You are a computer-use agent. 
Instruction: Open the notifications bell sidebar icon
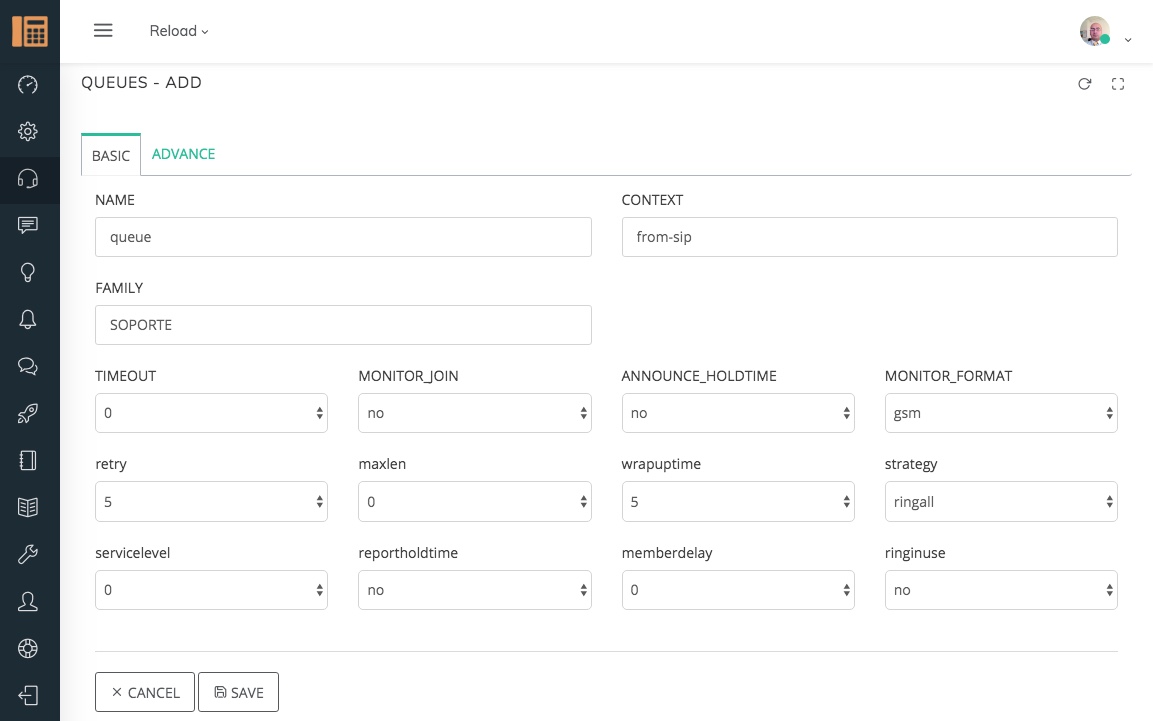click(x=28, y=319)
